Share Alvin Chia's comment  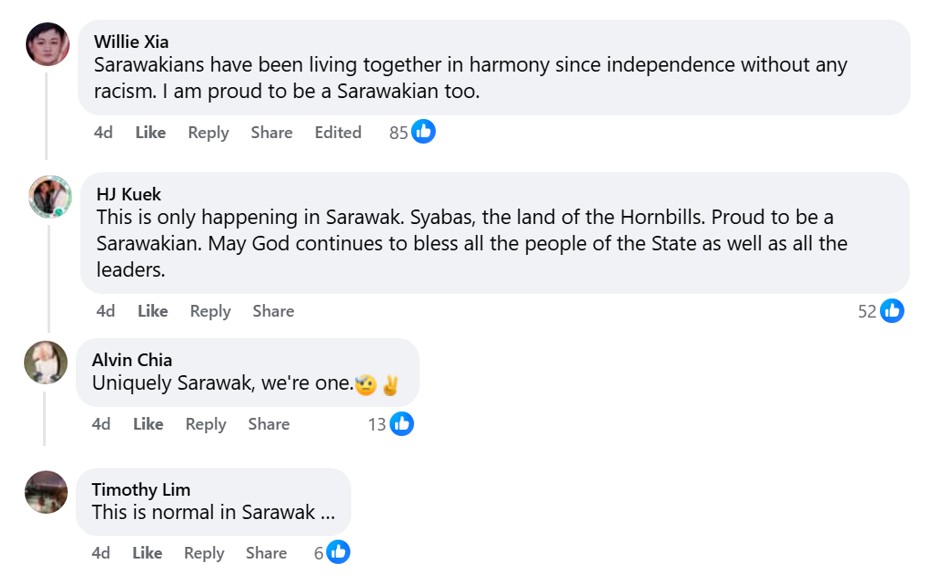tap(269, 424)
